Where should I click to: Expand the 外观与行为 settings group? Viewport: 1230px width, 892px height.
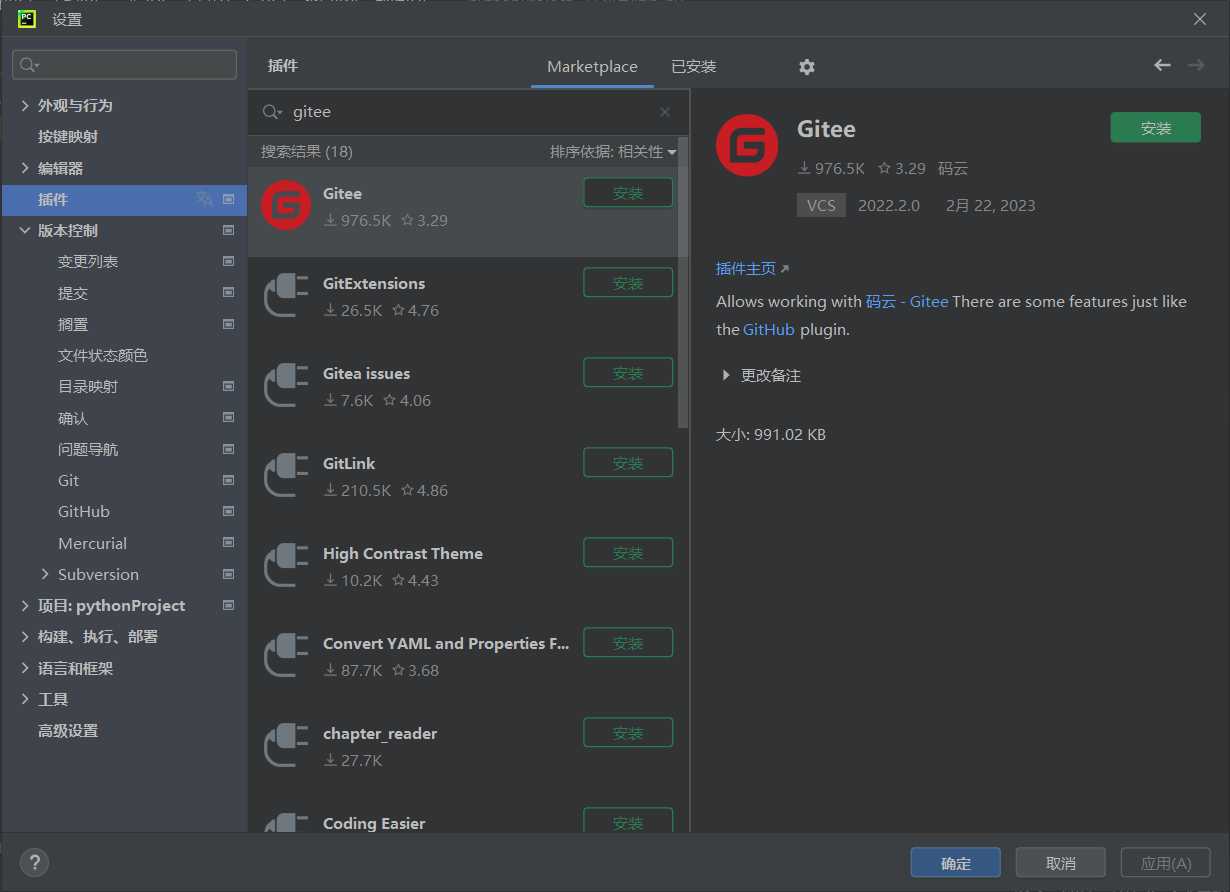25,105
